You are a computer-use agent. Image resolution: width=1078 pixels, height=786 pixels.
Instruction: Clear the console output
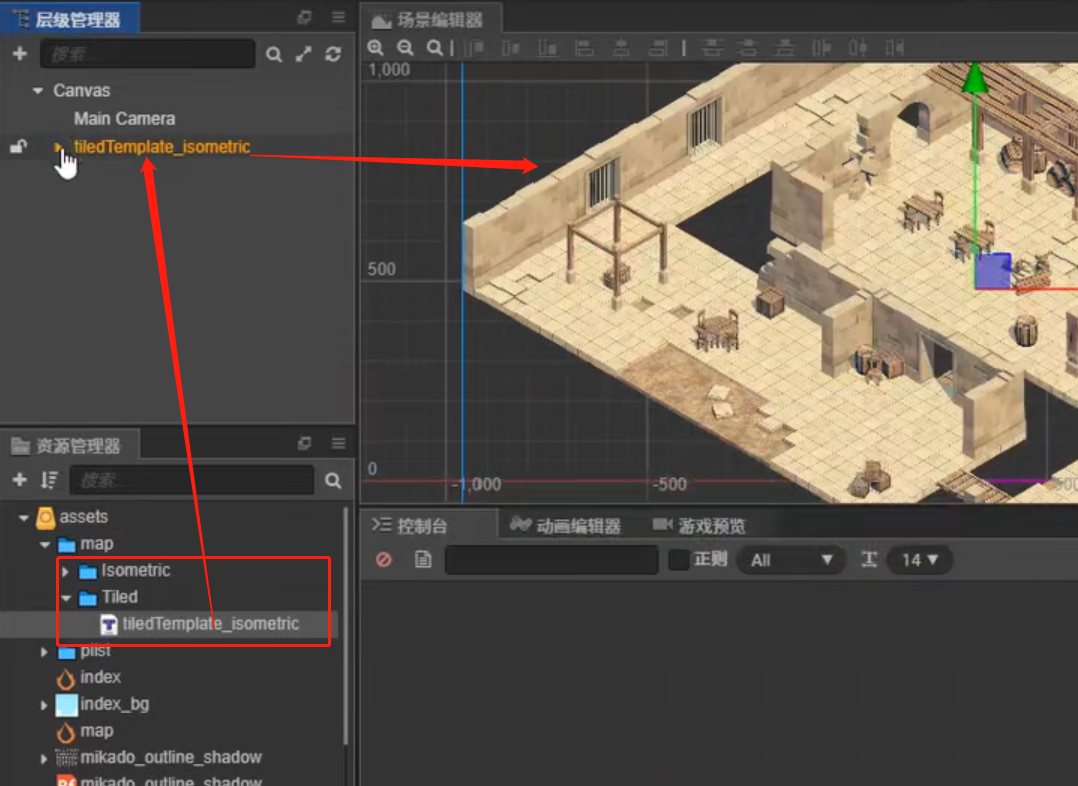pos(384,559)
